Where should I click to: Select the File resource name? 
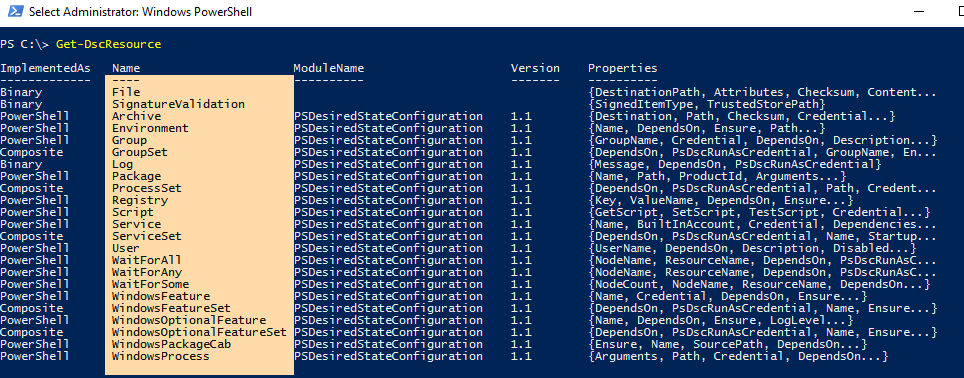click(x=126, y=92)
